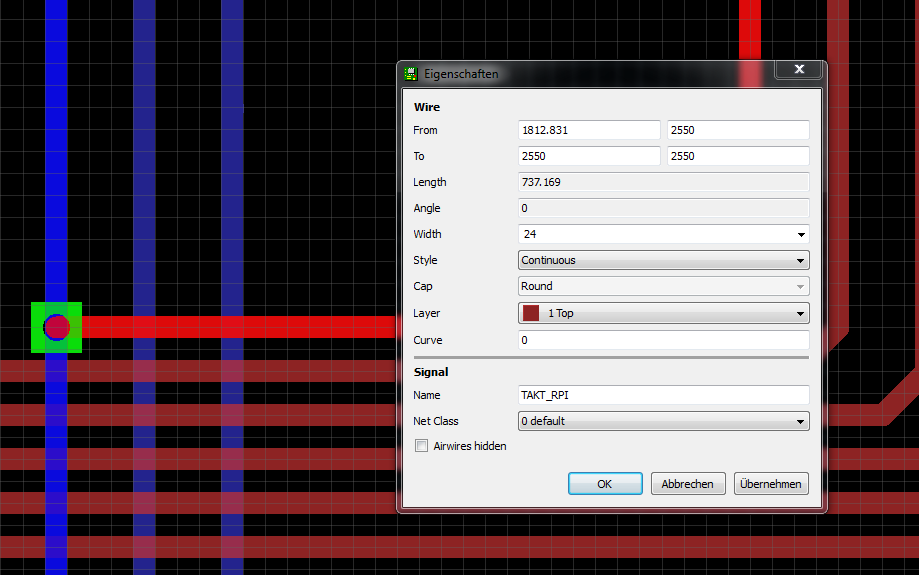Edit the To X coordinate field
Screen dimensions: 919x575
589,156
